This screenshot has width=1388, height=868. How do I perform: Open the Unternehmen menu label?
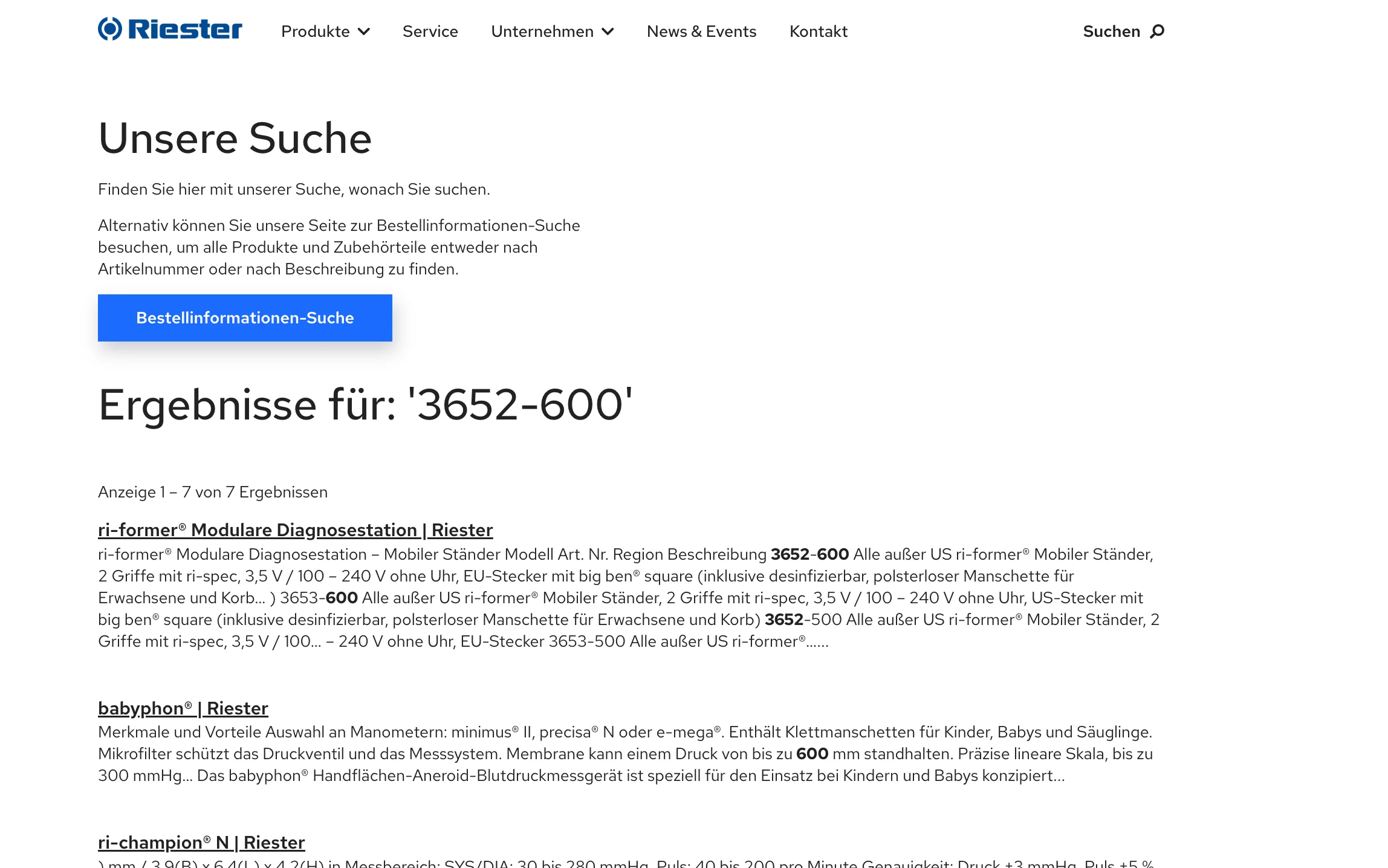point(542,31)
